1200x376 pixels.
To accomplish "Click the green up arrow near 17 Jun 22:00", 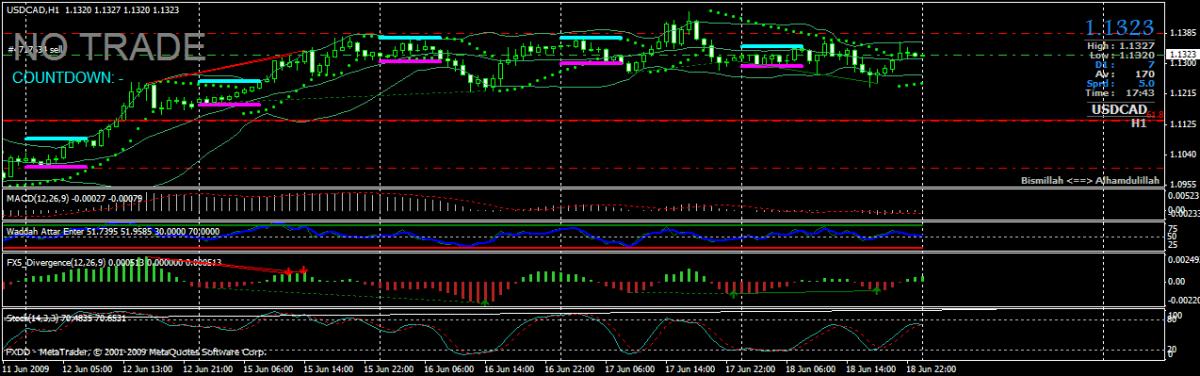I will (x=733, y=294).
